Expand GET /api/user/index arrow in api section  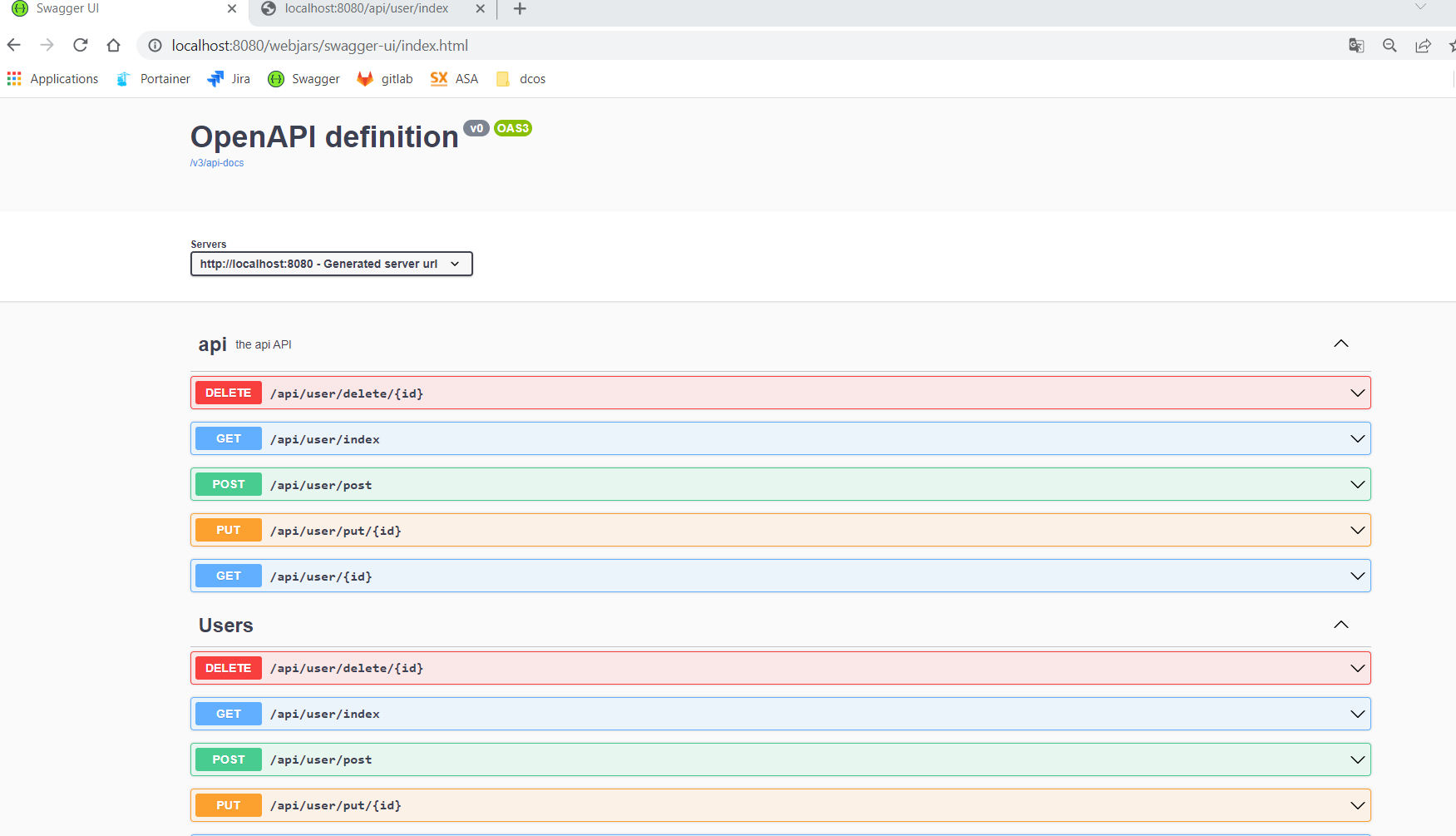tap(1358, 438)
